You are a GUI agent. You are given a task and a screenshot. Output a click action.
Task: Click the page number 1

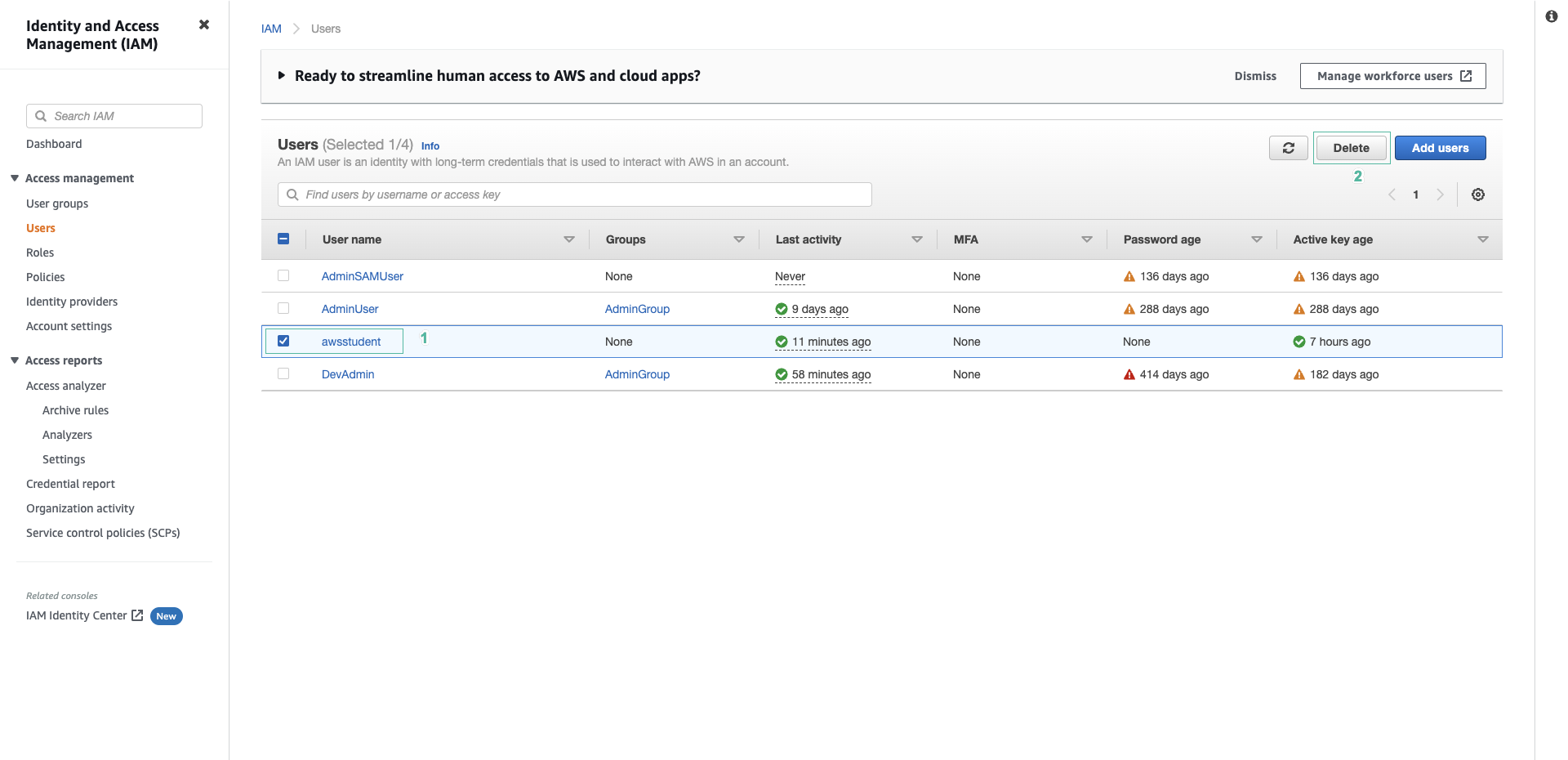click(1416, 194)
